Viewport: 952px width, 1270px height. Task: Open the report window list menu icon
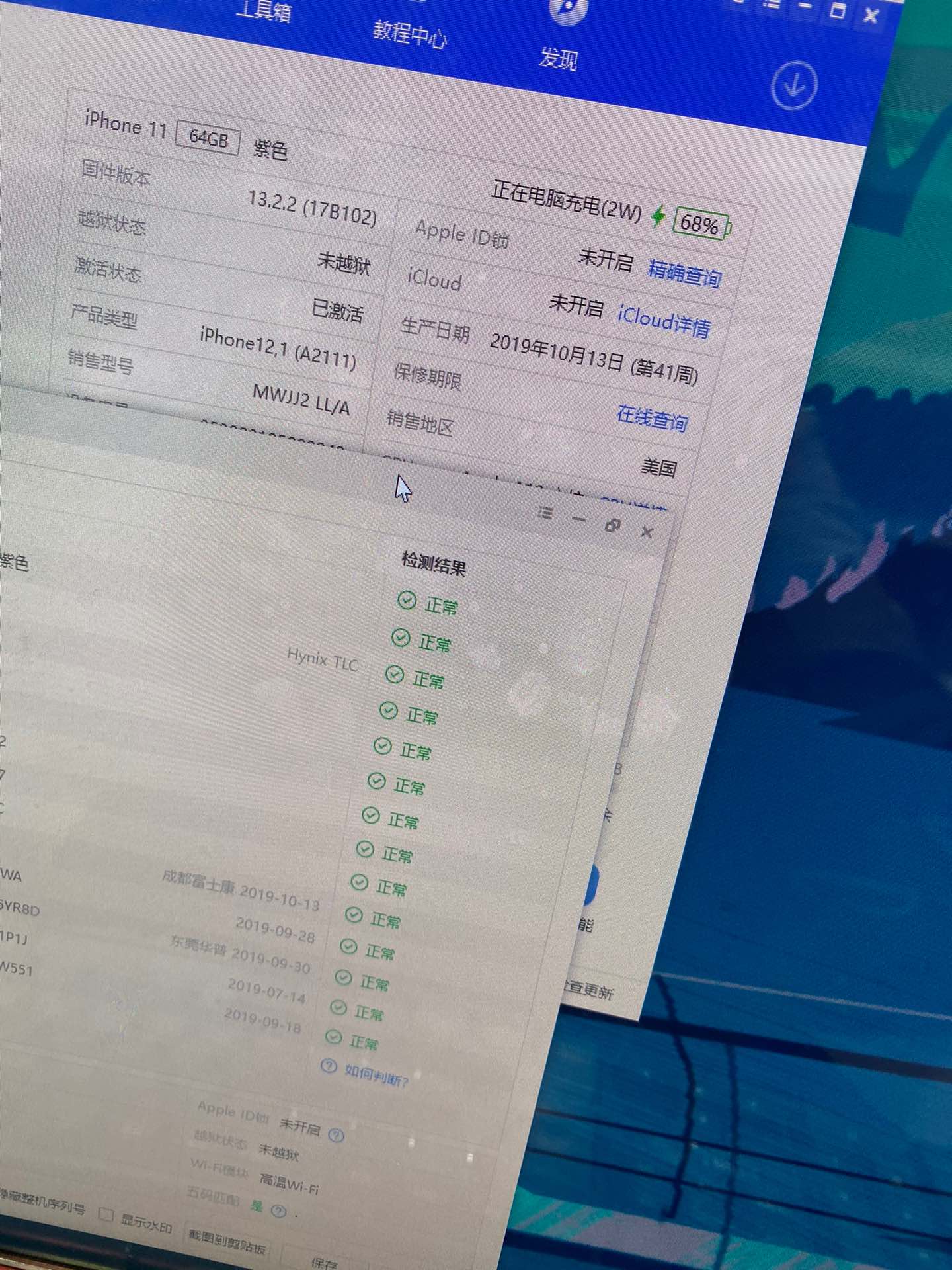point(545,513)
